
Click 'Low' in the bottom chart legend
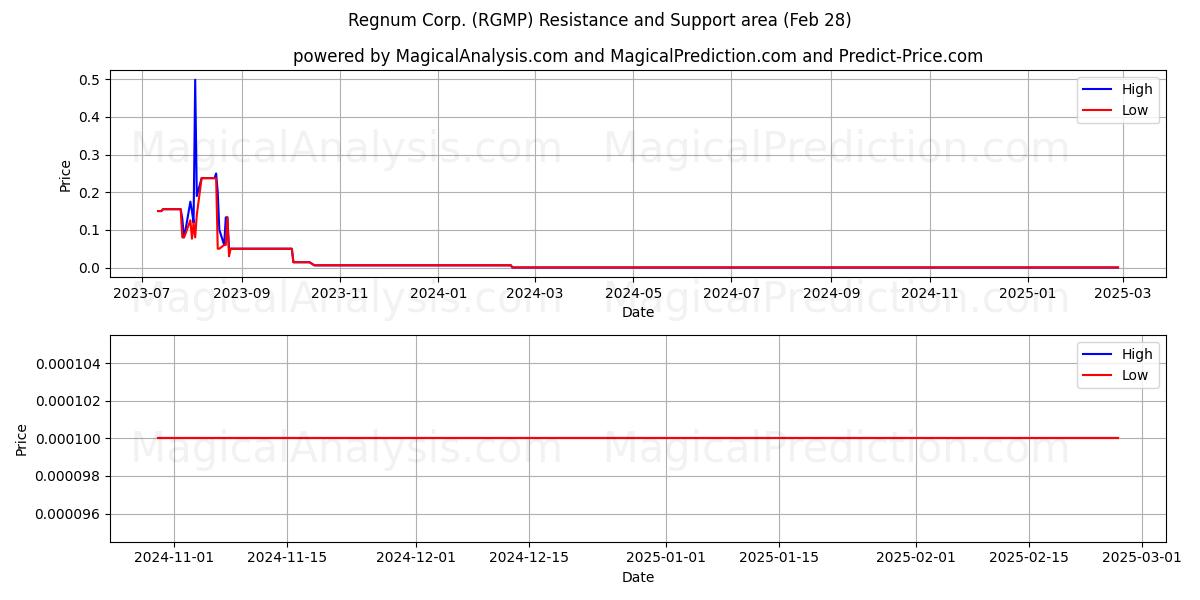pos(1135,375)
